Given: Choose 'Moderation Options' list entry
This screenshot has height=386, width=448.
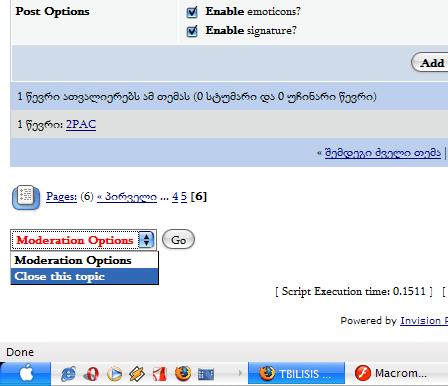Looking at the screenshot, I should point(85,260).
